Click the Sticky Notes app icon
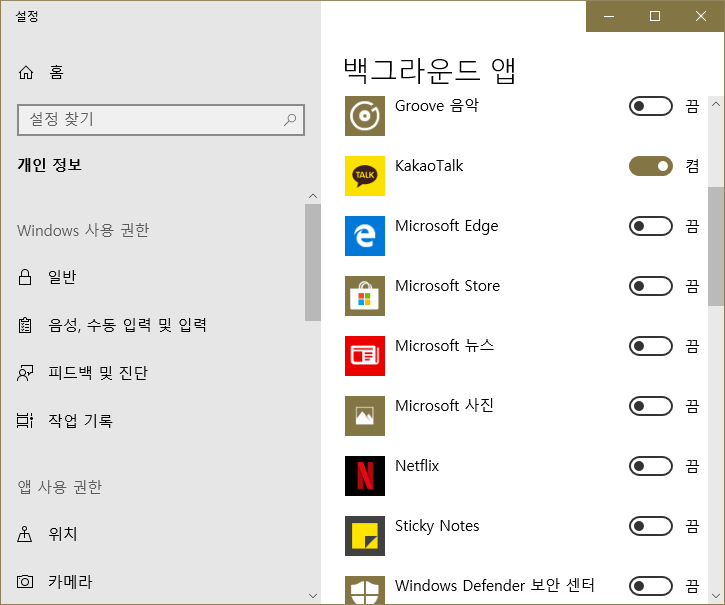The image size is (725, 605). click(x=365, y=536)
